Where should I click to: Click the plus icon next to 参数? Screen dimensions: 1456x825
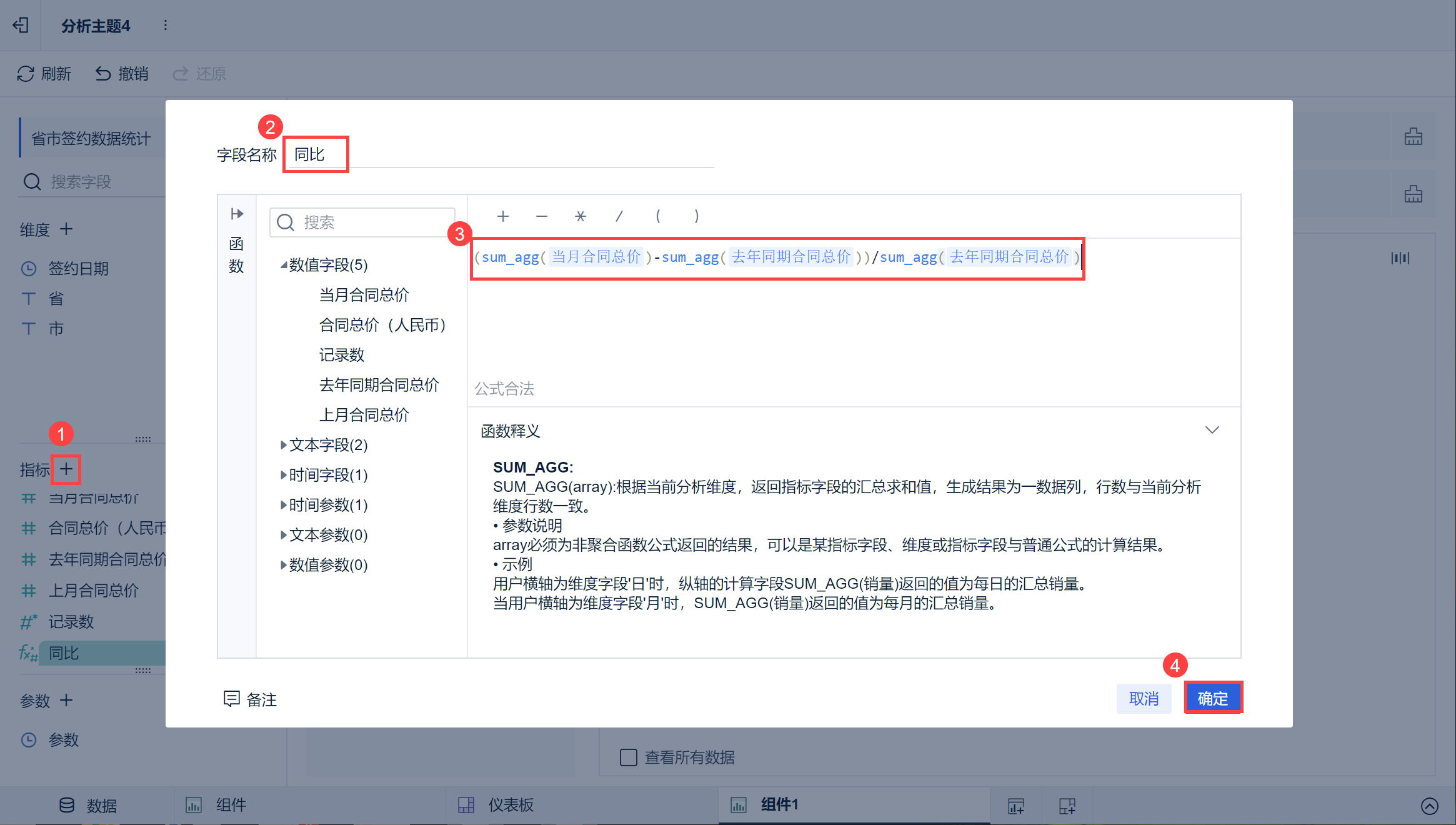[x=66, y=700]
